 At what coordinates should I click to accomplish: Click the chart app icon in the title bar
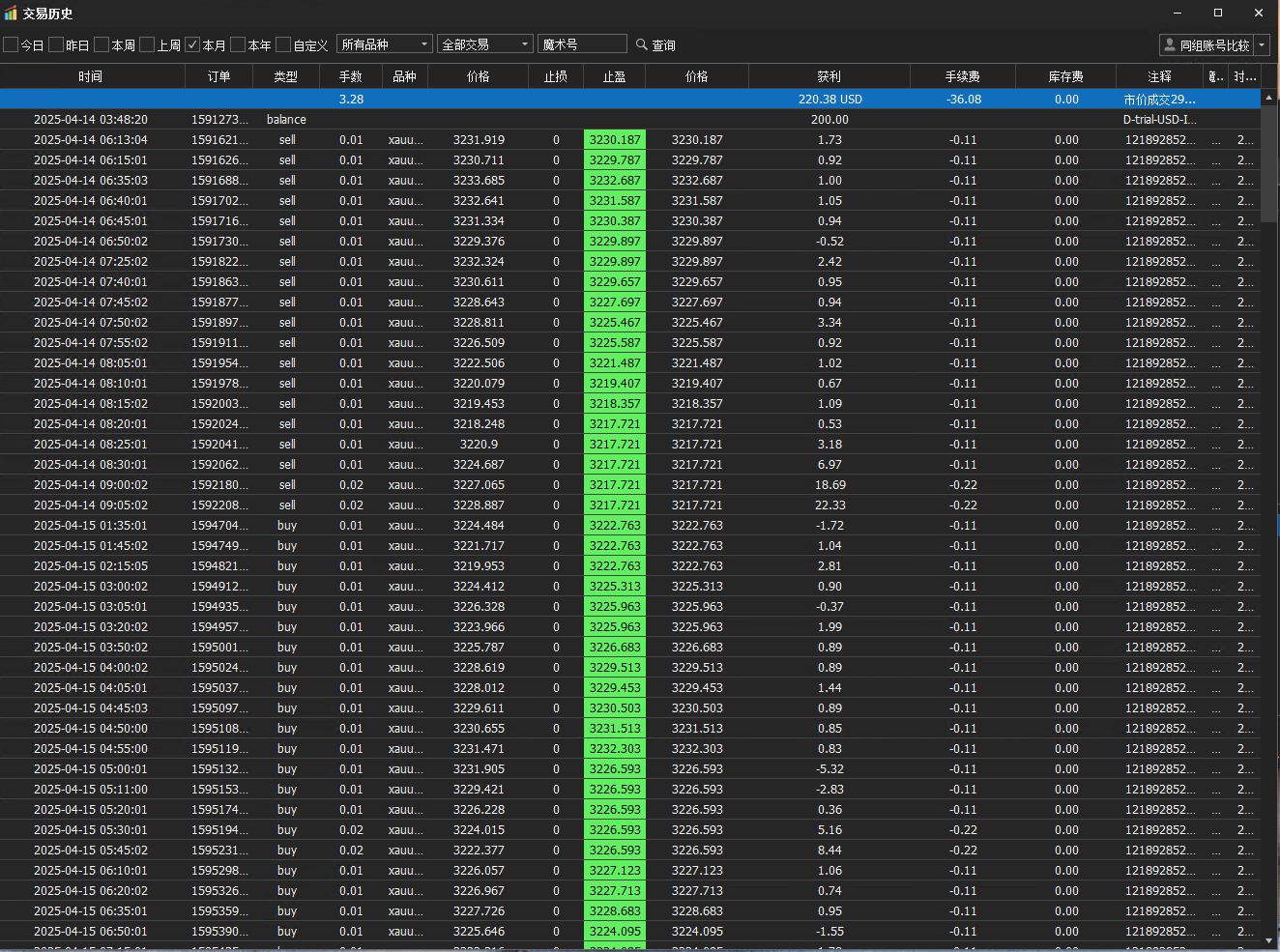11,14
